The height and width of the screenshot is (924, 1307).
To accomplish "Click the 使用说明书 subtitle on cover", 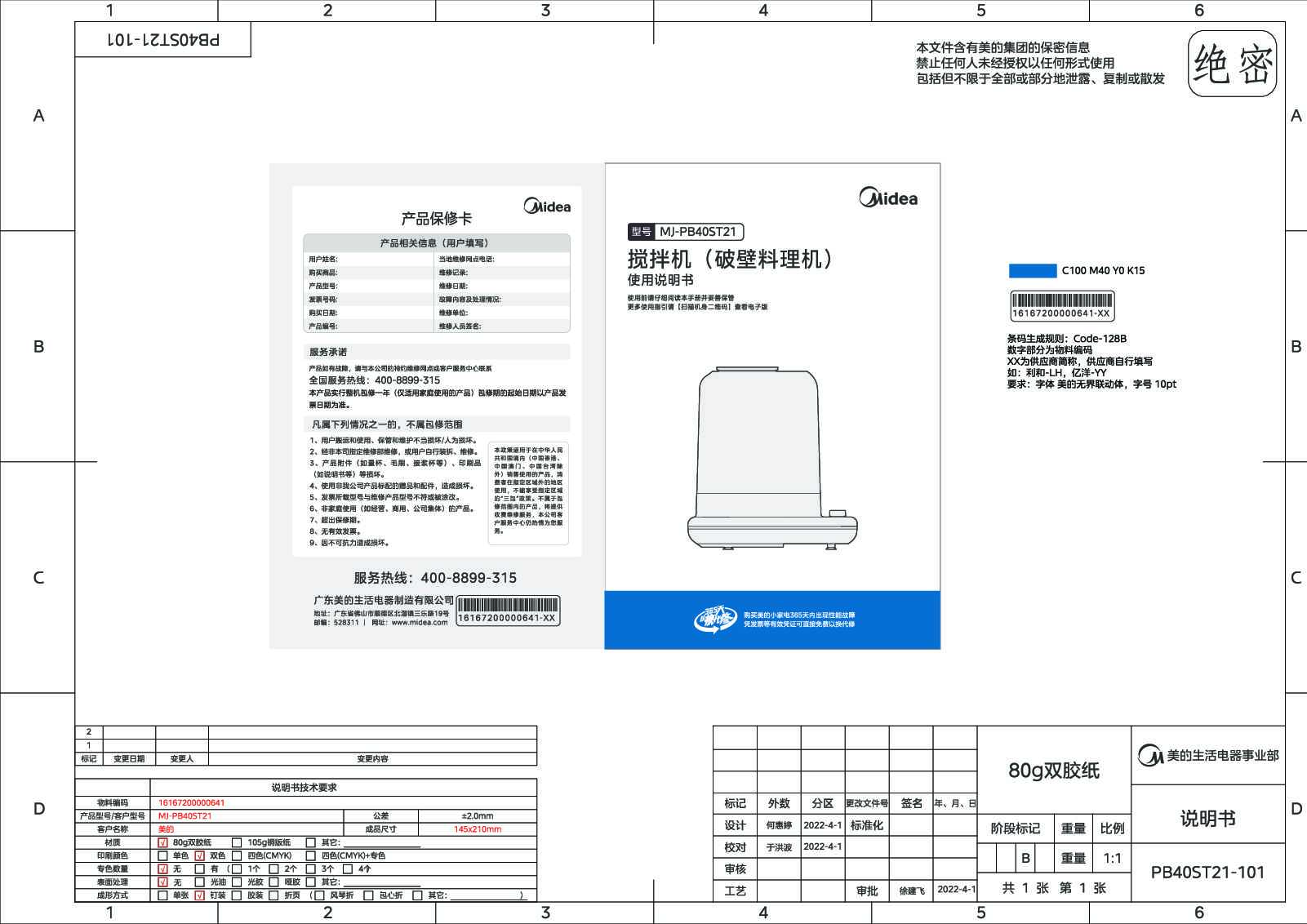I will point(660,280).
